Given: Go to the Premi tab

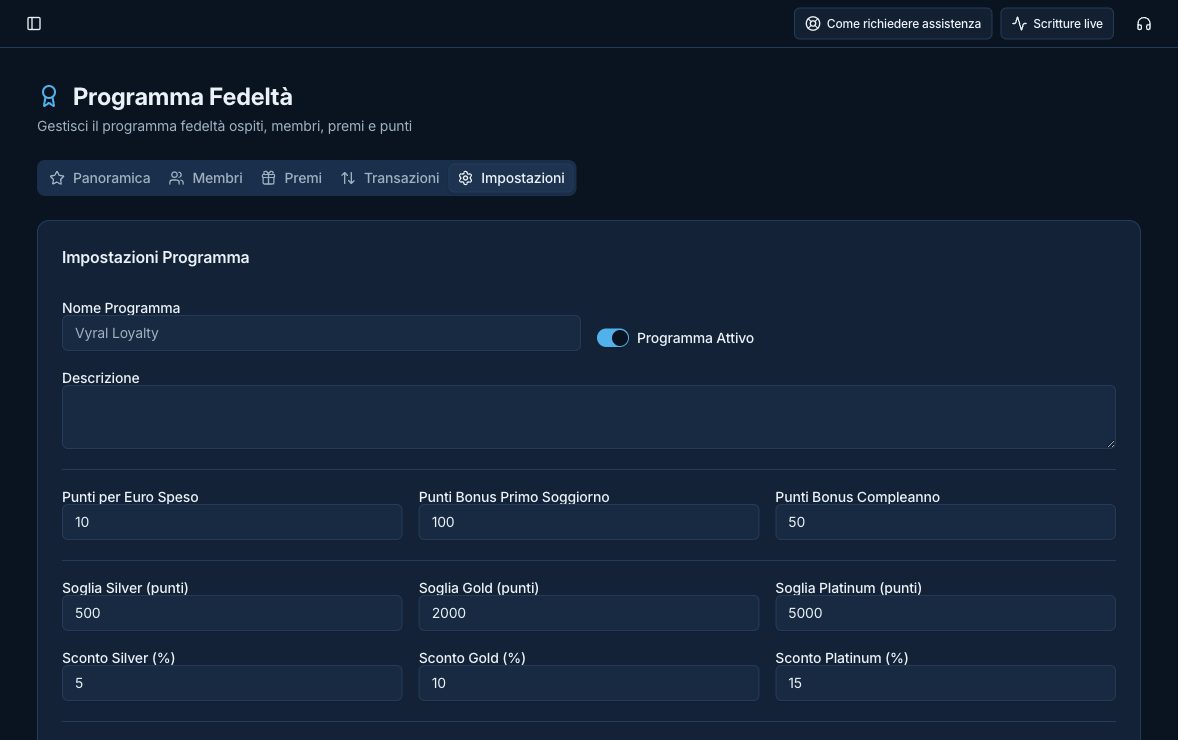Looking at the screenshot, I should 291,178.
